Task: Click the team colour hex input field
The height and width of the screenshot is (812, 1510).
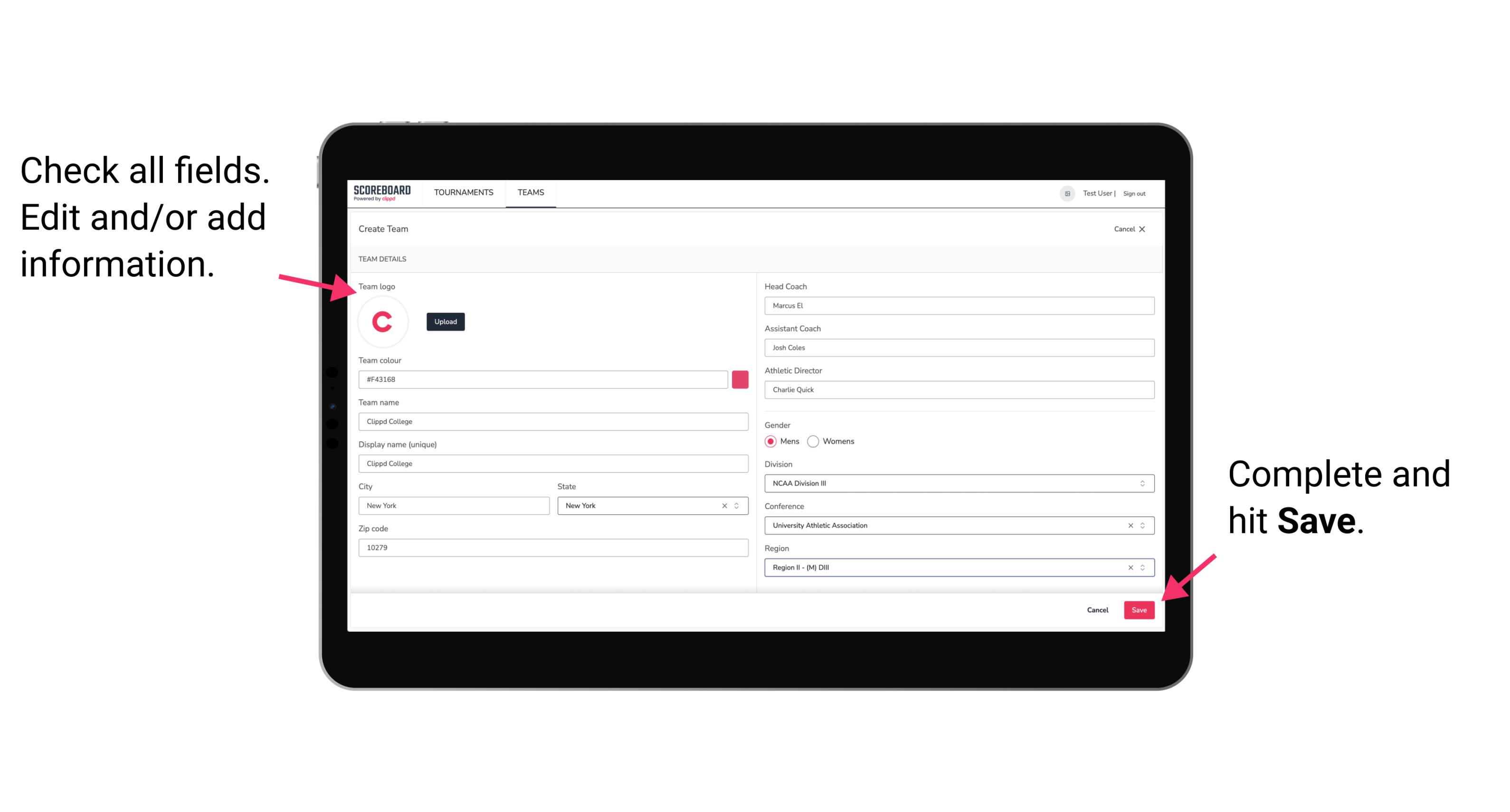Action: point(544,379)
